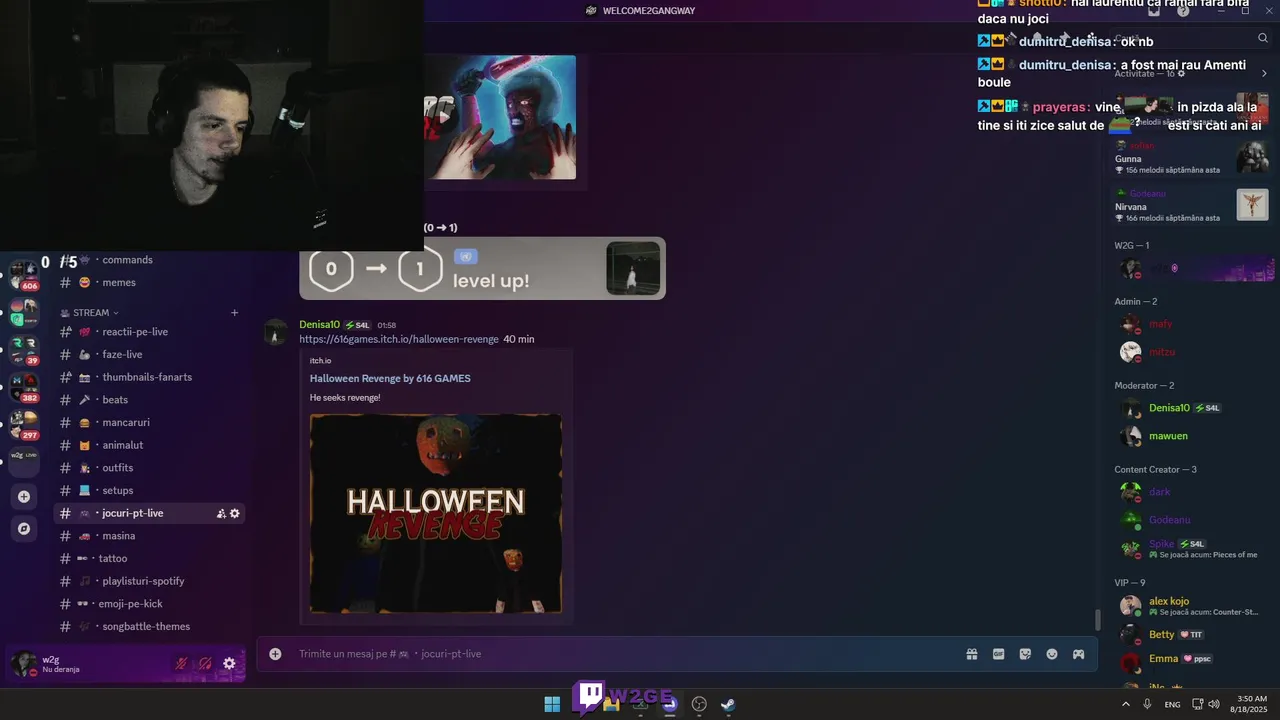Open the video thumbnail above level-up card
The image size is (1280, 720).
(x=500, y=117)
